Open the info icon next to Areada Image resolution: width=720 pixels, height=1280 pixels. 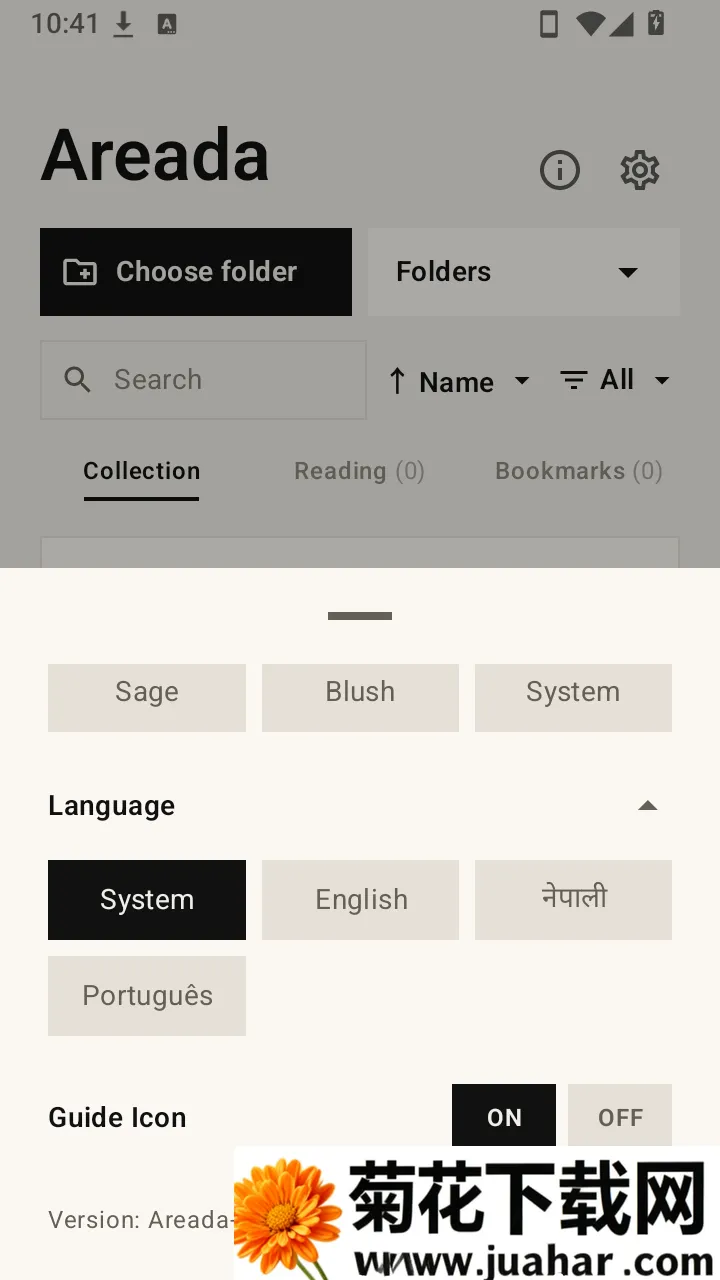tap(560, 170)
